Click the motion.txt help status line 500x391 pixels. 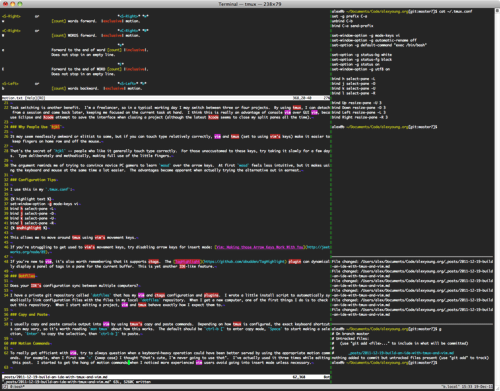tap(166, 98)
